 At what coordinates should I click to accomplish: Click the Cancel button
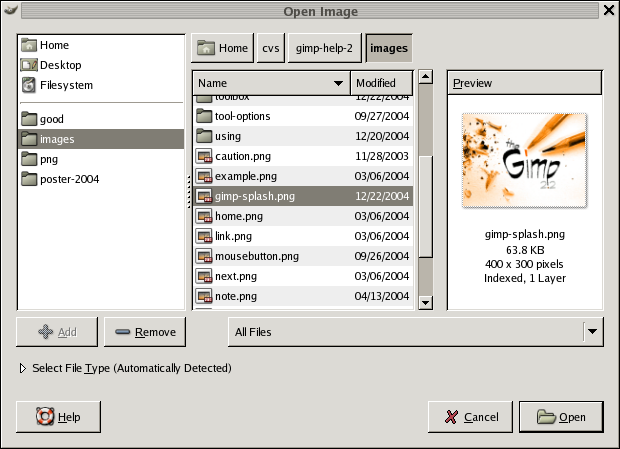click(x=470, y=417)
